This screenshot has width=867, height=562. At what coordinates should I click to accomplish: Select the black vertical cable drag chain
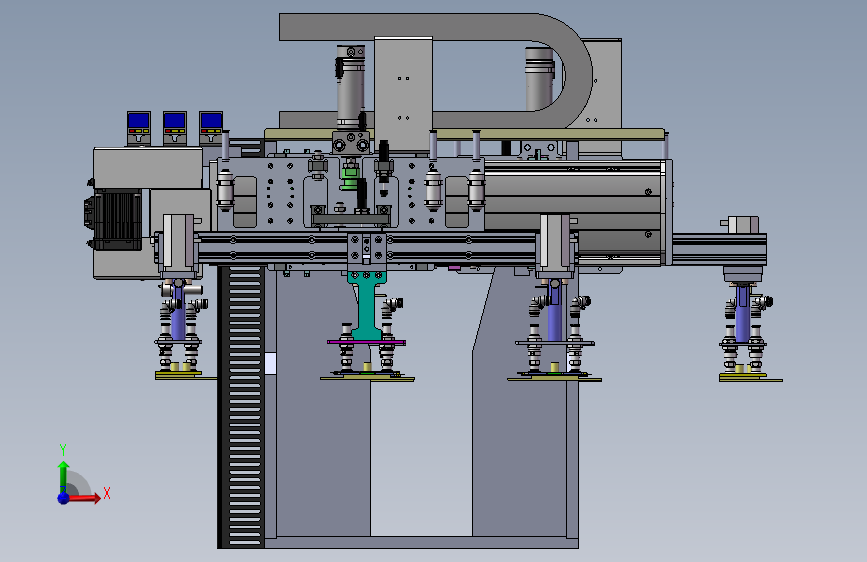[x=241, y=407]
